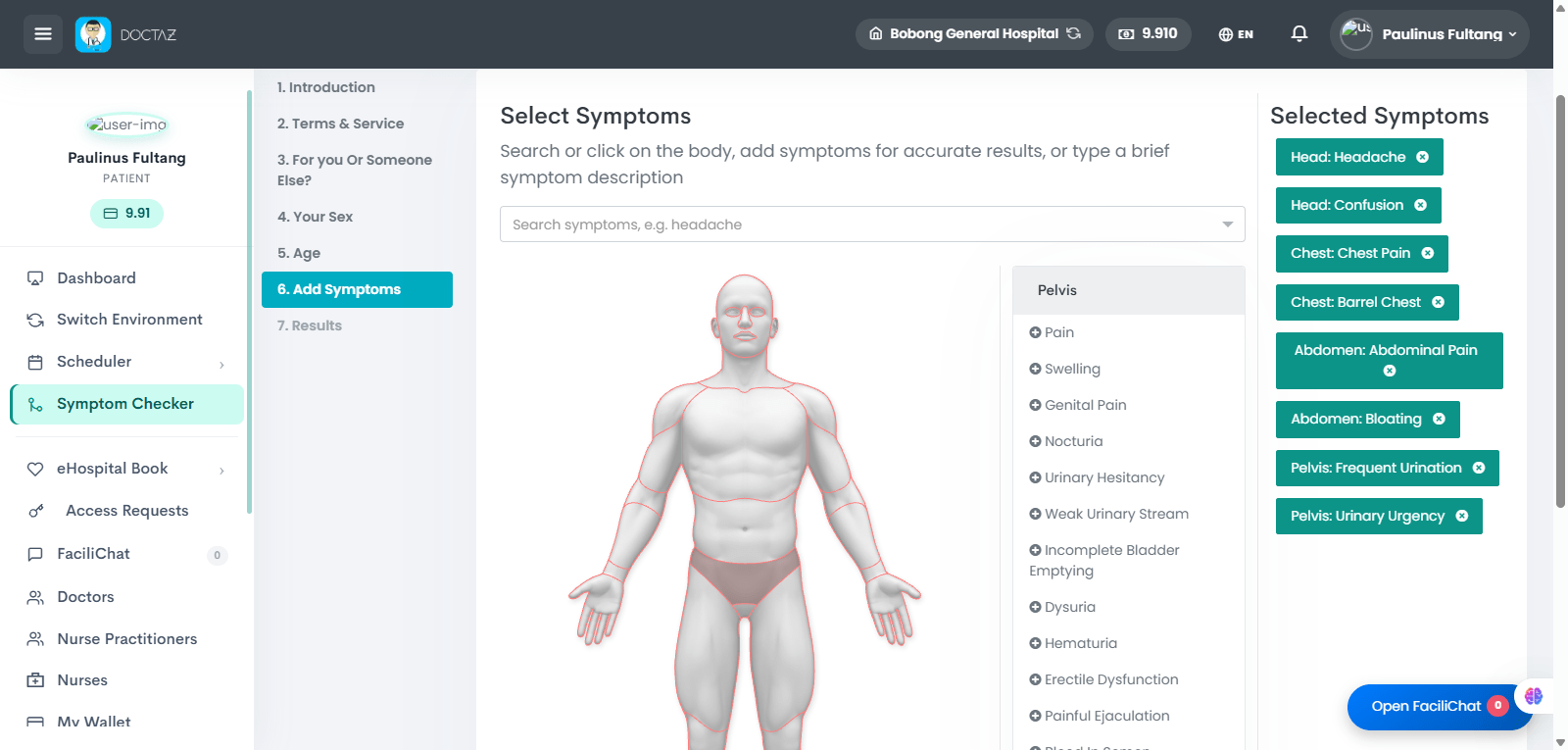Add Painful Ejaculation symptom
1568x750 pixels.
[x=1100, y=716]
